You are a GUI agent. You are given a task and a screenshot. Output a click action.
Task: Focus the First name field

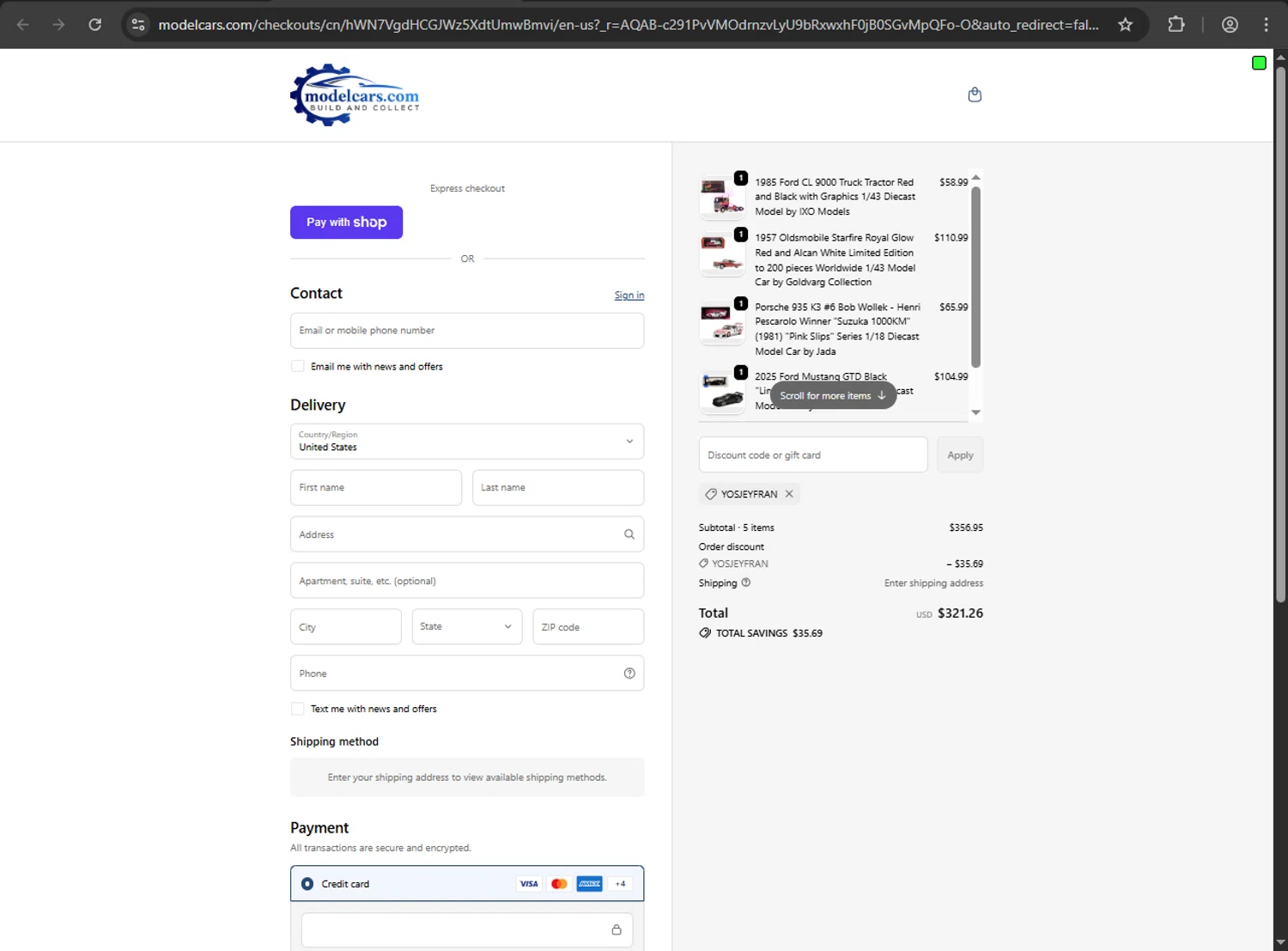pos(376,488)
